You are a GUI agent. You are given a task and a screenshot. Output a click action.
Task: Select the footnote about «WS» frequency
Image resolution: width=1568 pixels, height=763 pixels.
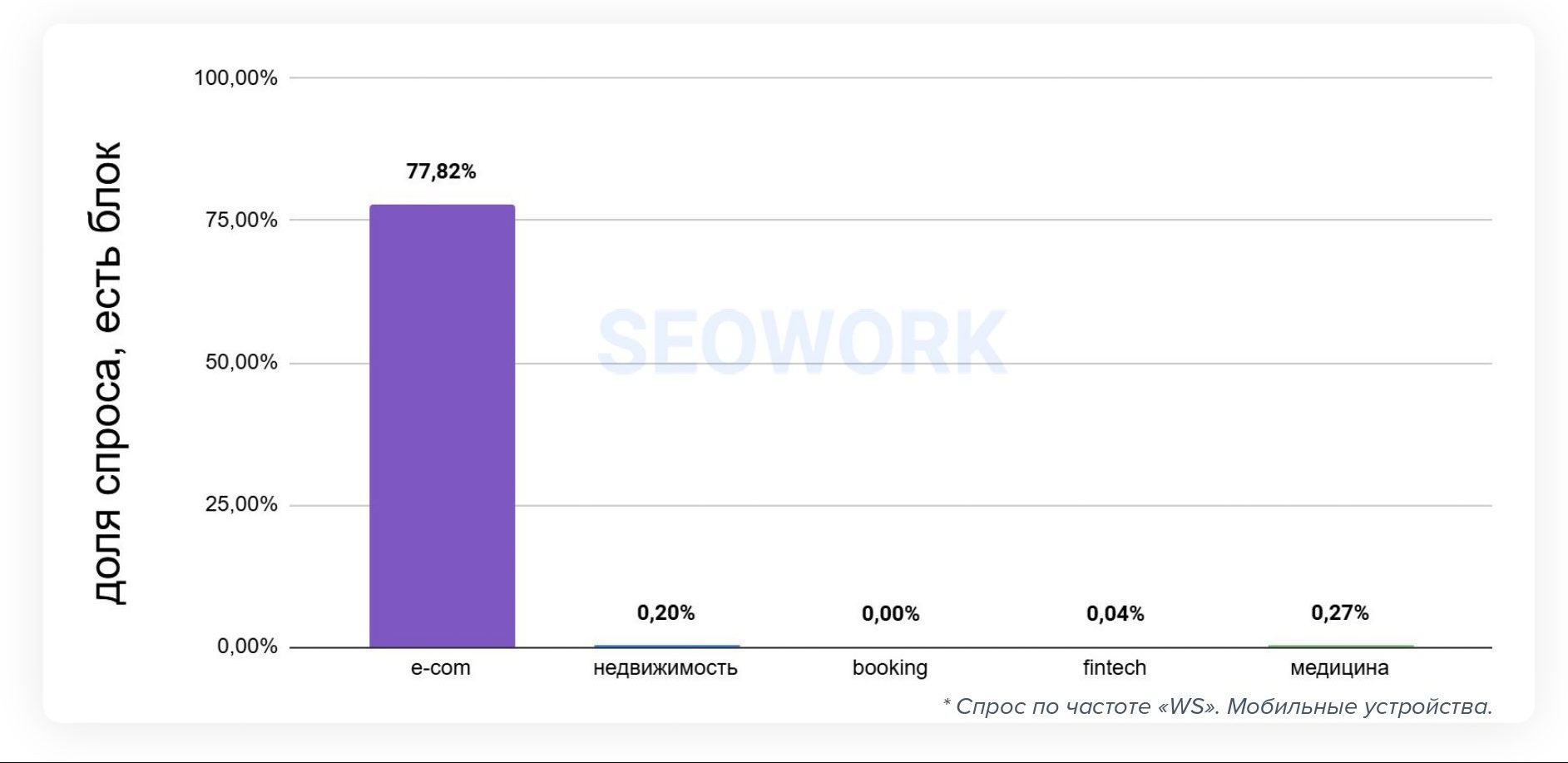(1217, 706)
